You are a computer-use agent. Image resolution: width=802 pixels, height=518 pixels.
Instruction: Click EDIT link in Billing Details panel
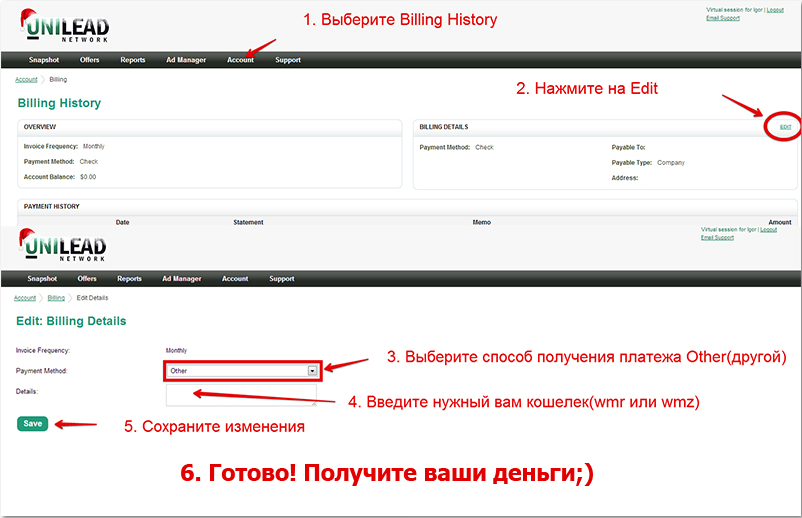click(786, 127)
